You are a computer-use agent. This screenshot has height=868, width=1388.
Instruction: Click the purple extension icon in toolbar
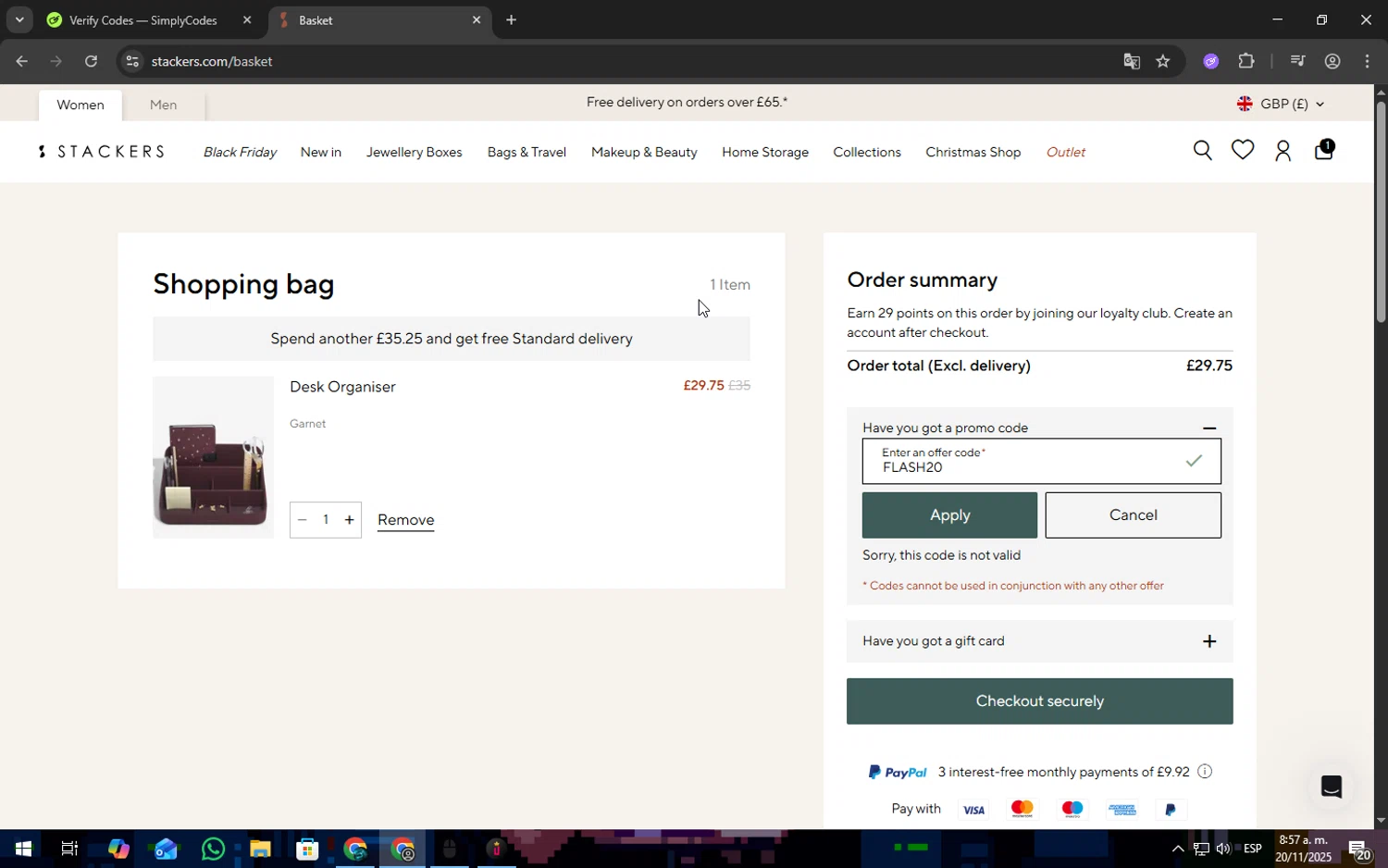(1211, 61)
